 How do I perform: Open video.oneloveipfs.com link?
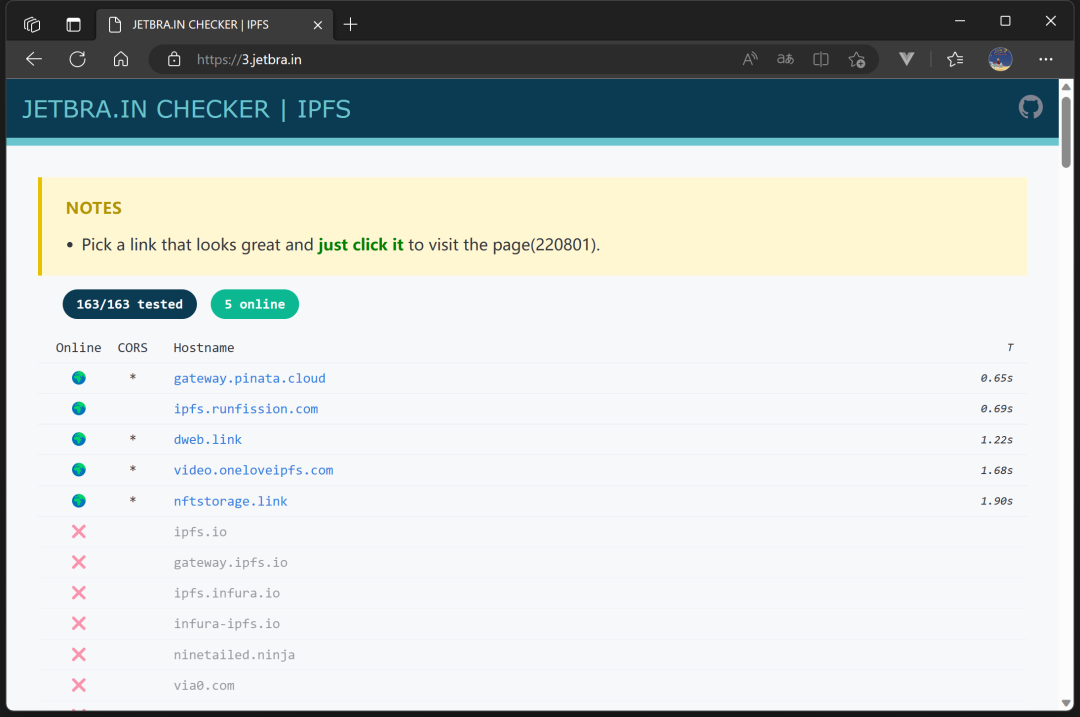coord(253,470)
